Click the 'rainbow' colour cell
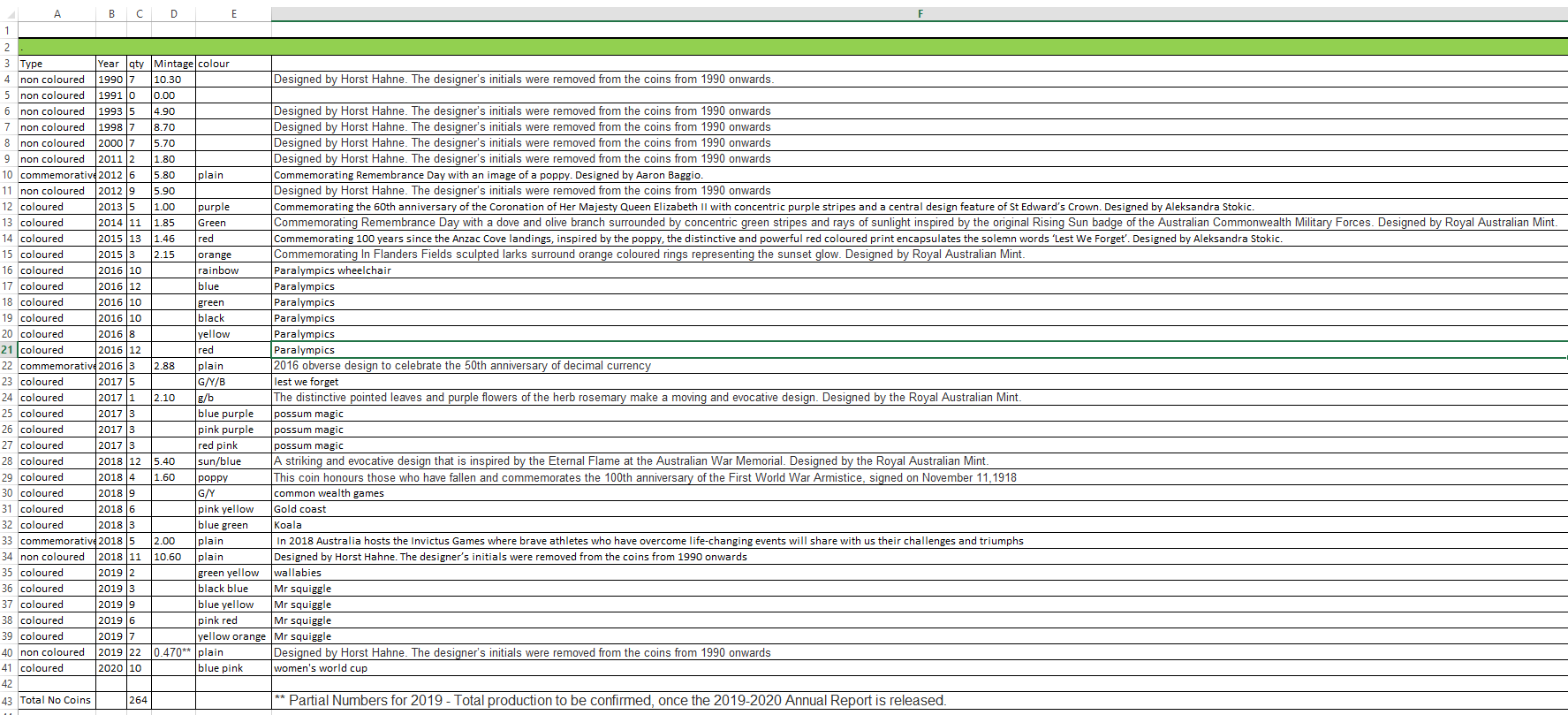The image size is (1568, 715). [x=233, y=270]
